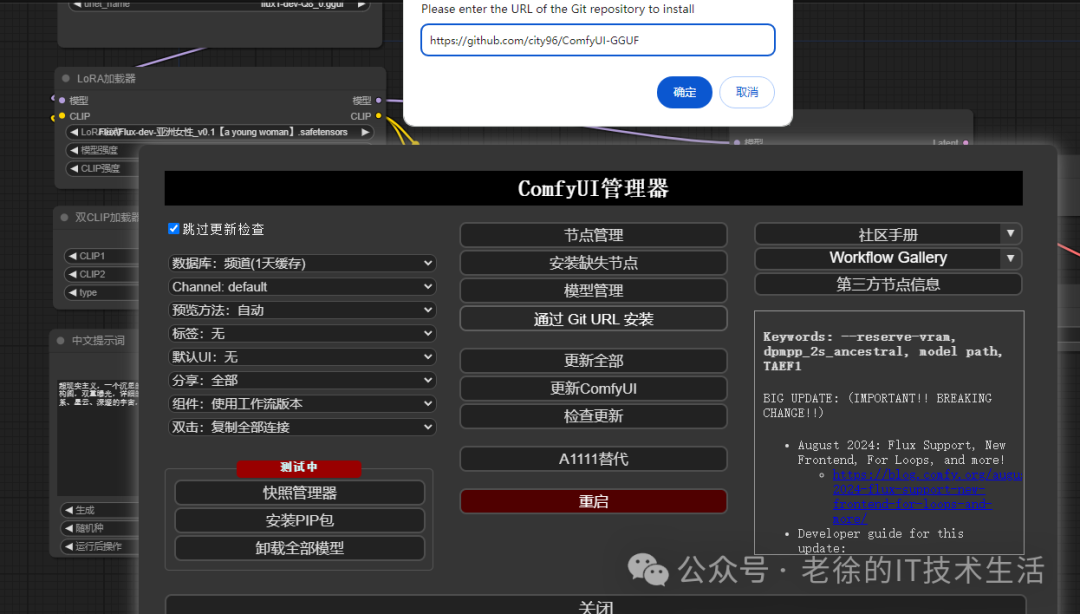Click left arrow of CLIP1 field

(x=72, y=256)
